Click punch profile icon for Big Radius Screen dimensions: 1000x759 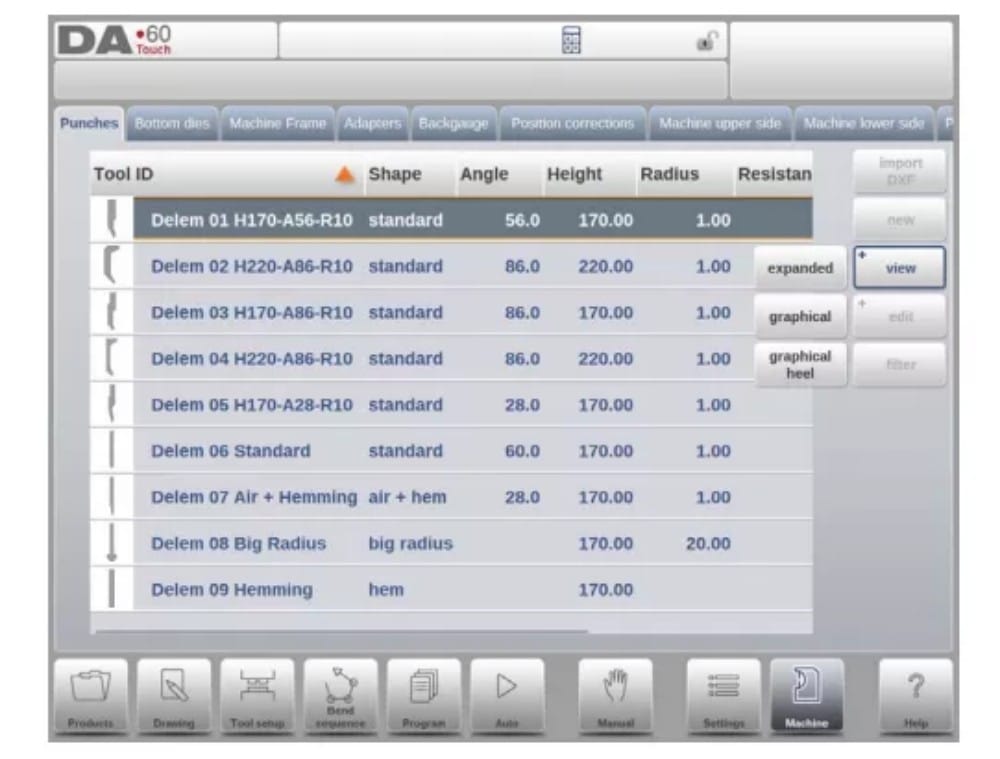pyautogui.click(x=112, y=543)
